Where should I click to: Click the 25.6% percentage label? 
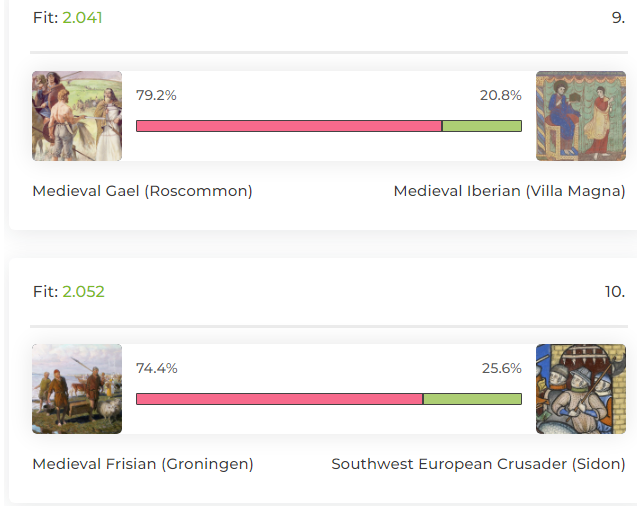[502, 368]
